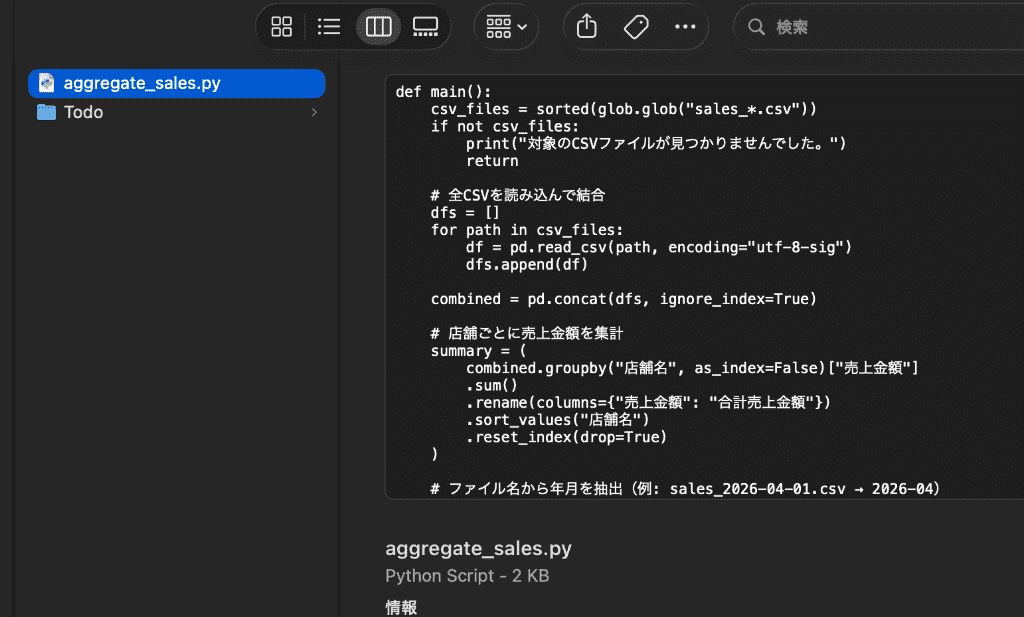Open the Edit Tags toolbar icon
Screen dimensions: 1024x617
tap(635, 27)
